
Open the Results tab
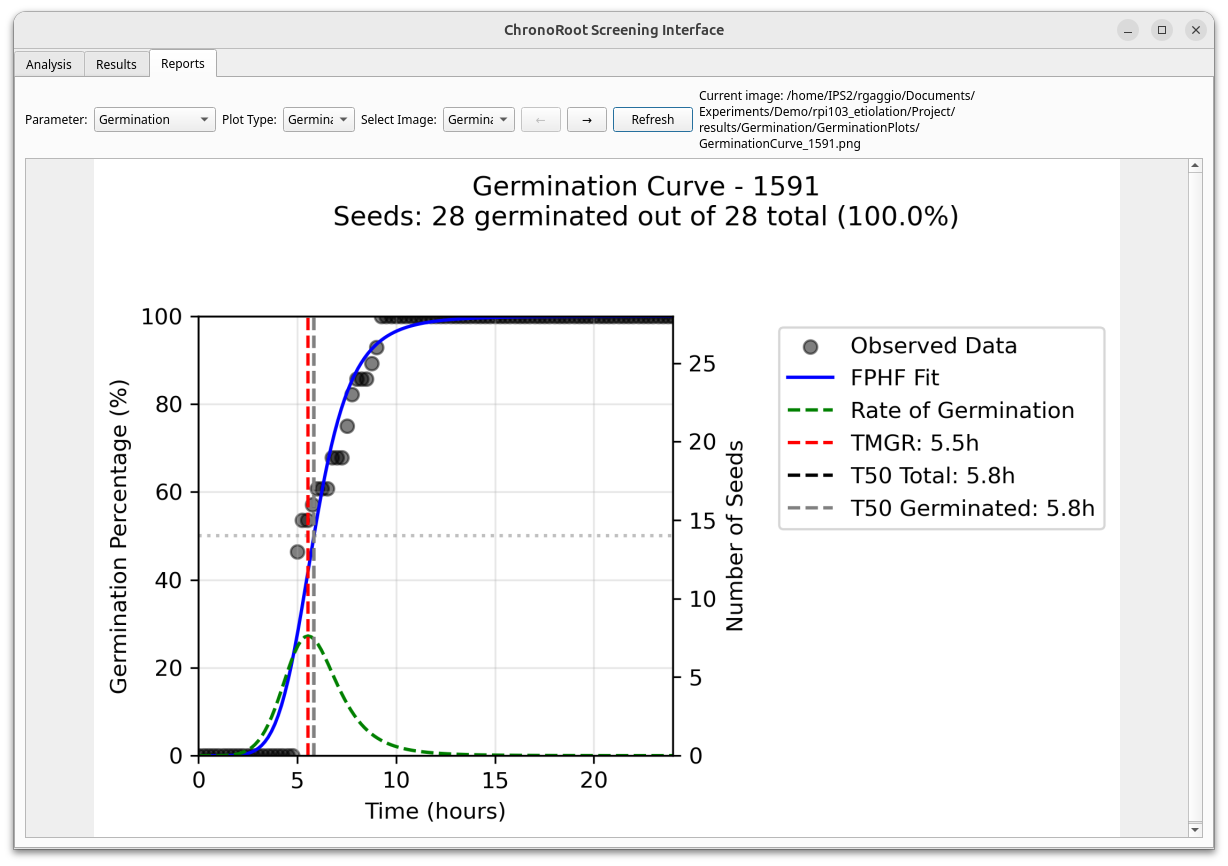(116, 64)
